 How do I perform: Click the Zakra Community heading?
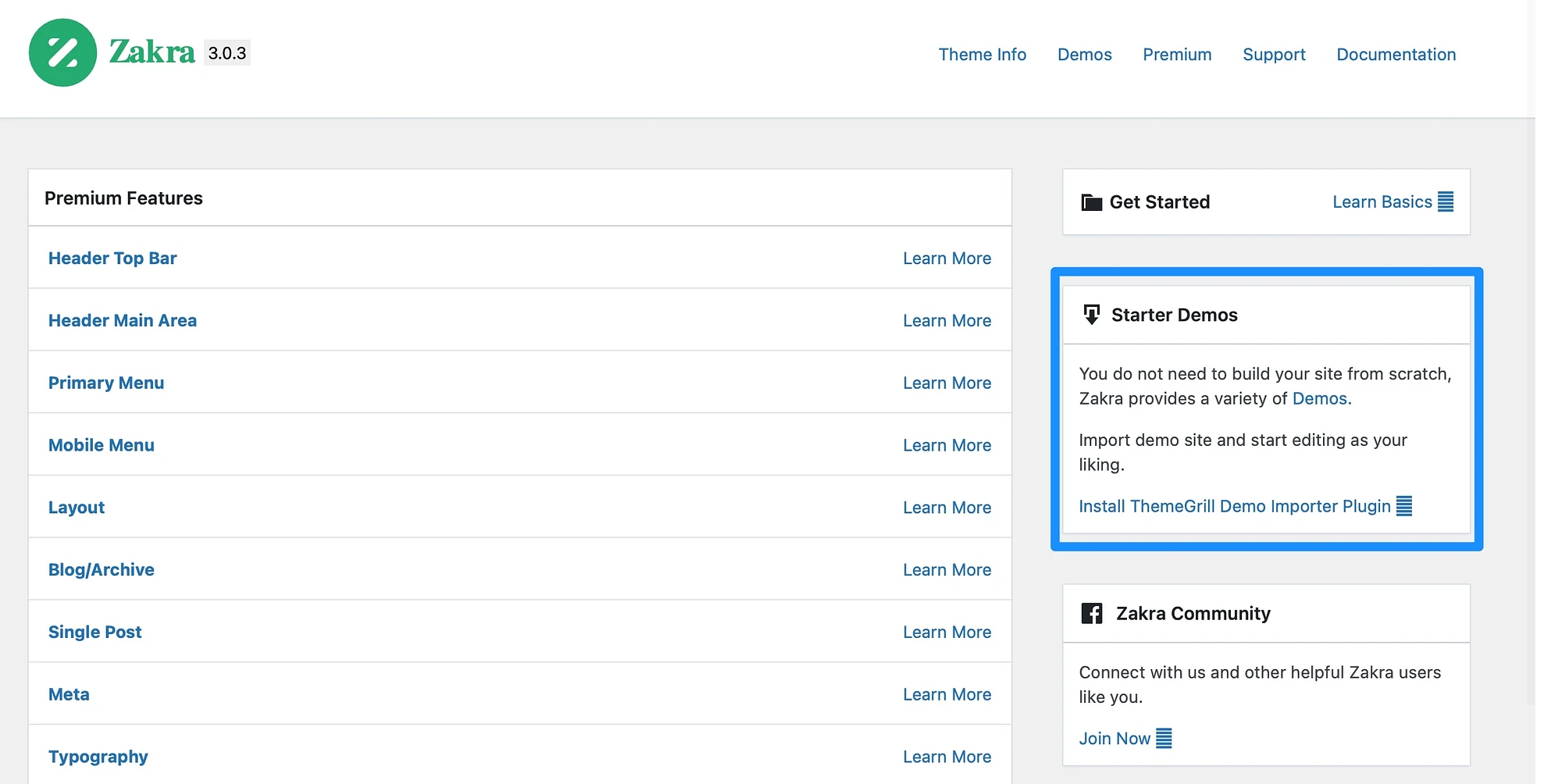click(1193, 614)
